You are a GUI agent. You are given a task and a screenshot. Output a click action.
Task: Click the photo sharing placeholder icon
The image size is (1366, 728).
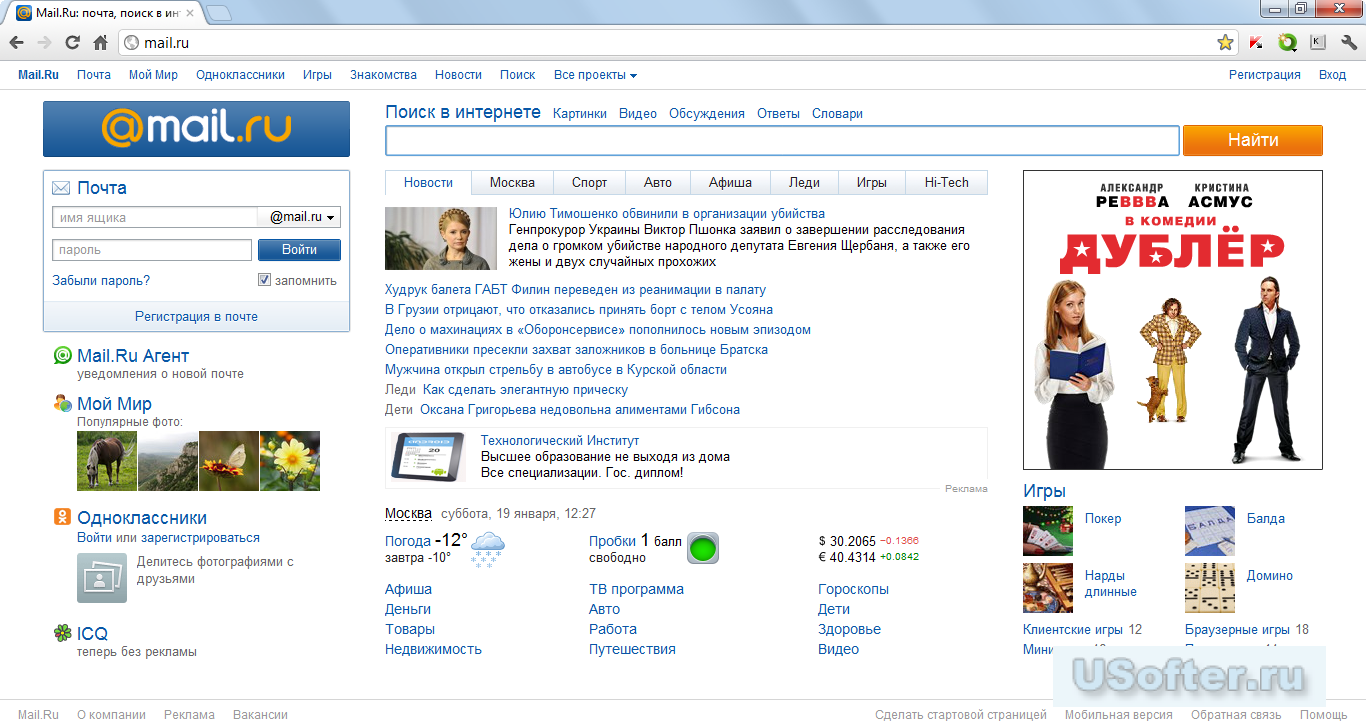(x=102, y=577)
